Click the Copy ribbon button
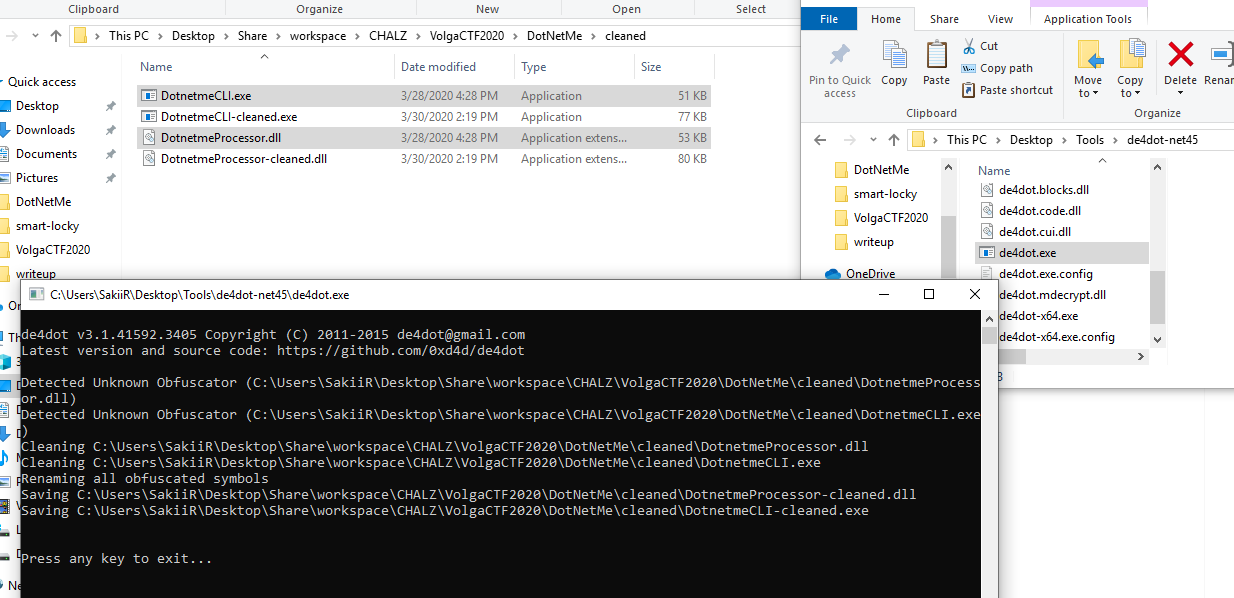 [x=894, y=64]
